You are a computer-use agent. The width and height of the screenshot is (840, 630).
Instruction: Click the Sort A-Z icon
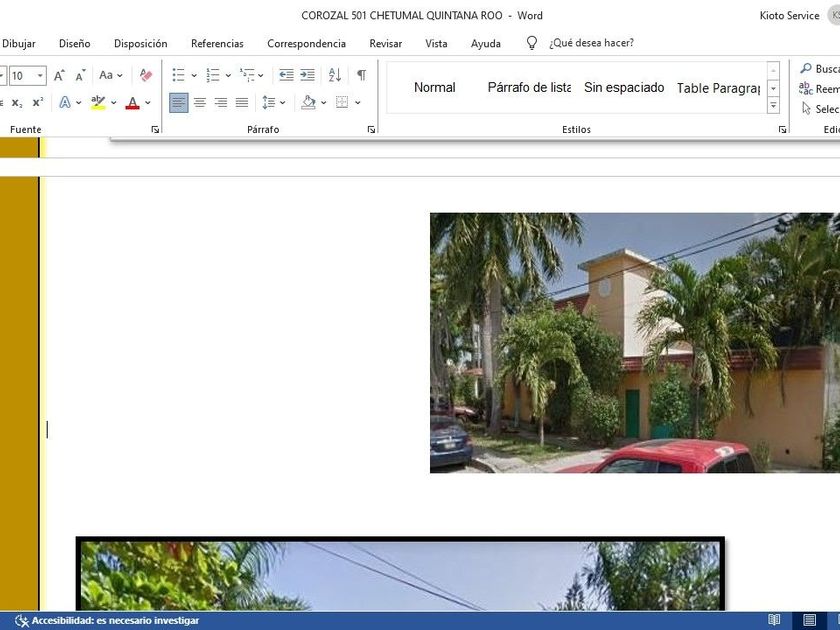tap(335, 75)
